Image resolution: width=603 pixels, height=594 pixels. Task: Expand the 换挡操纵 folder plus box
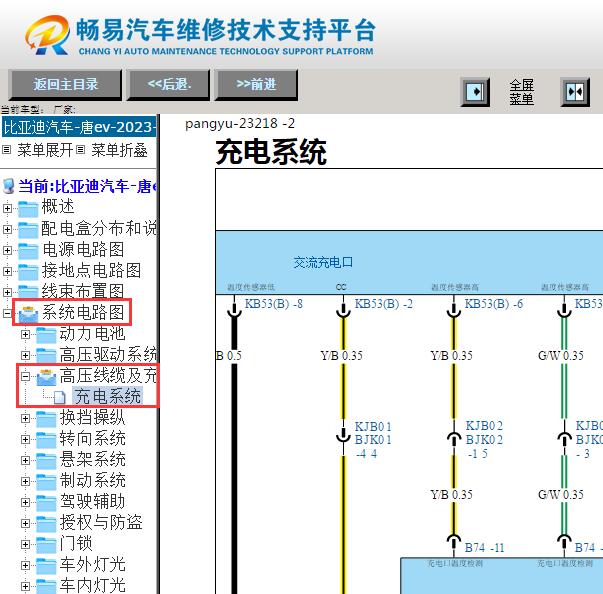pos(25,418)
